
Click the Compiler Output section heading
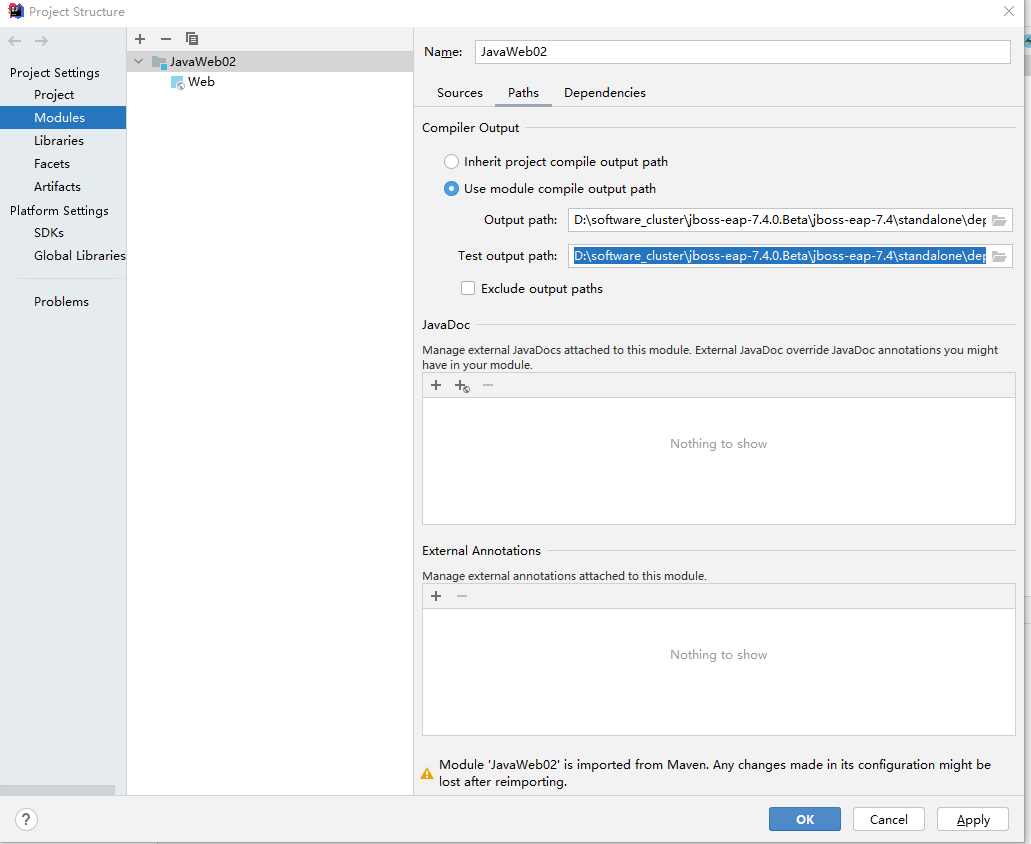471,128
